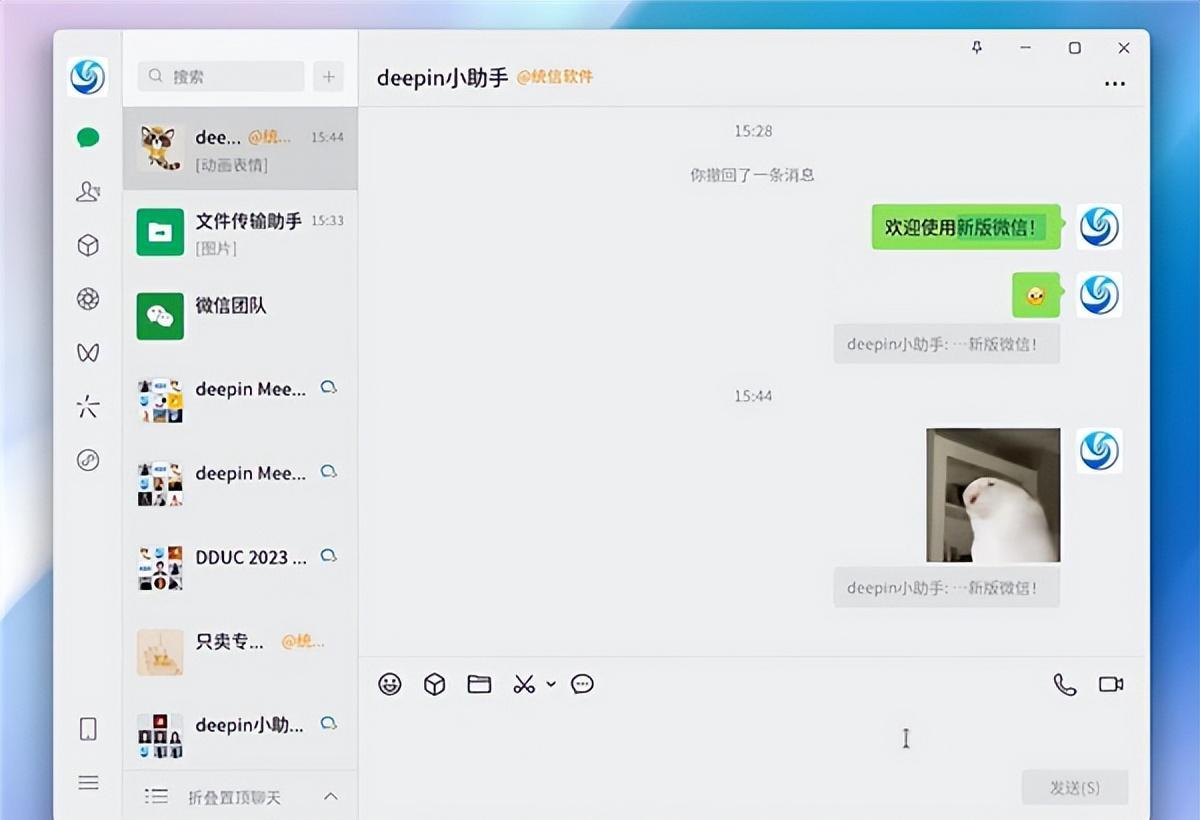
Task: Open the Mini Programs sparkle icon
Action: click(88, 406)
